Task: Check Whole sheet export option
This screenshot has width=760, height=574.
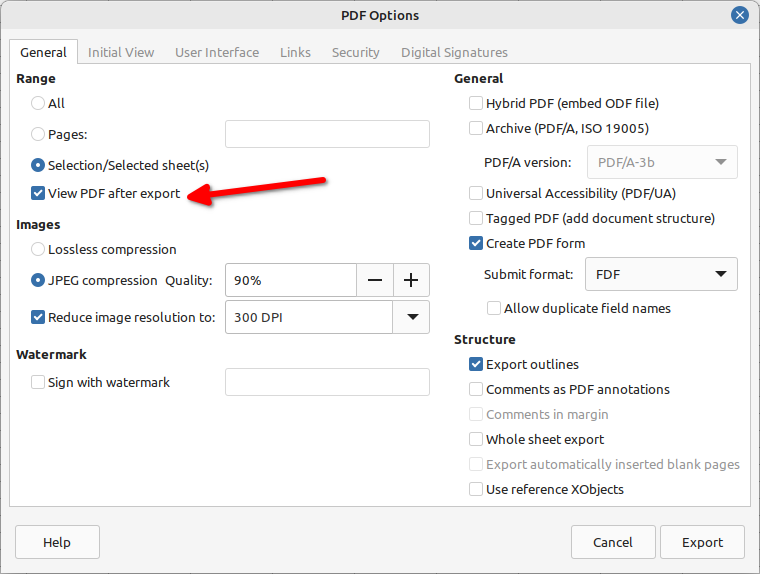Action: pyautogui.click(x=476, y=439)
